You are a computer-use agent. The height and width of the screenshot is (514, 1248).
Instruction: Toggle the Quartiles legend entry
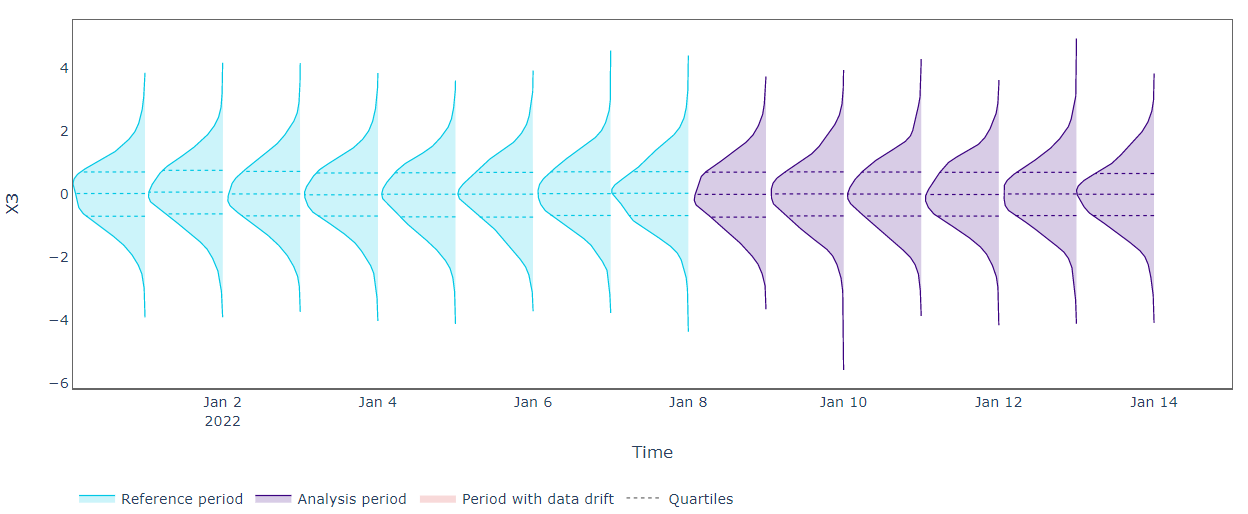pos(679,499)
